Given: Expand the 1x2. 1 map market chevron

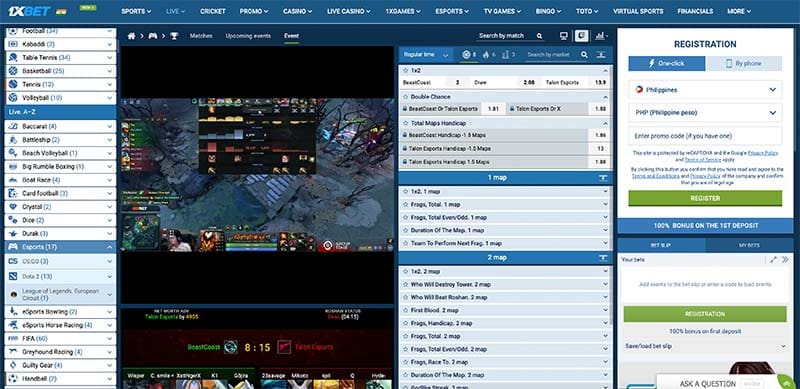Looking at the screenshot, I should [606, 191].
